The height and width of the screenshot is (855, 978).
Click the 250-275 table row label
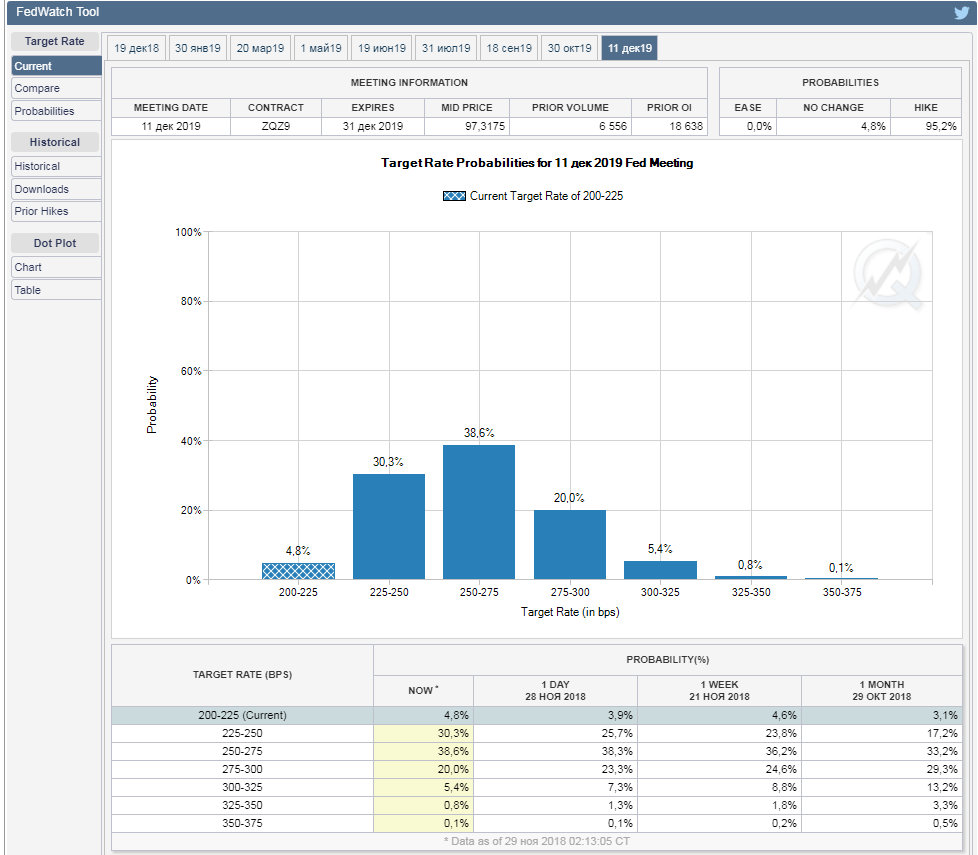click(242, 751)
